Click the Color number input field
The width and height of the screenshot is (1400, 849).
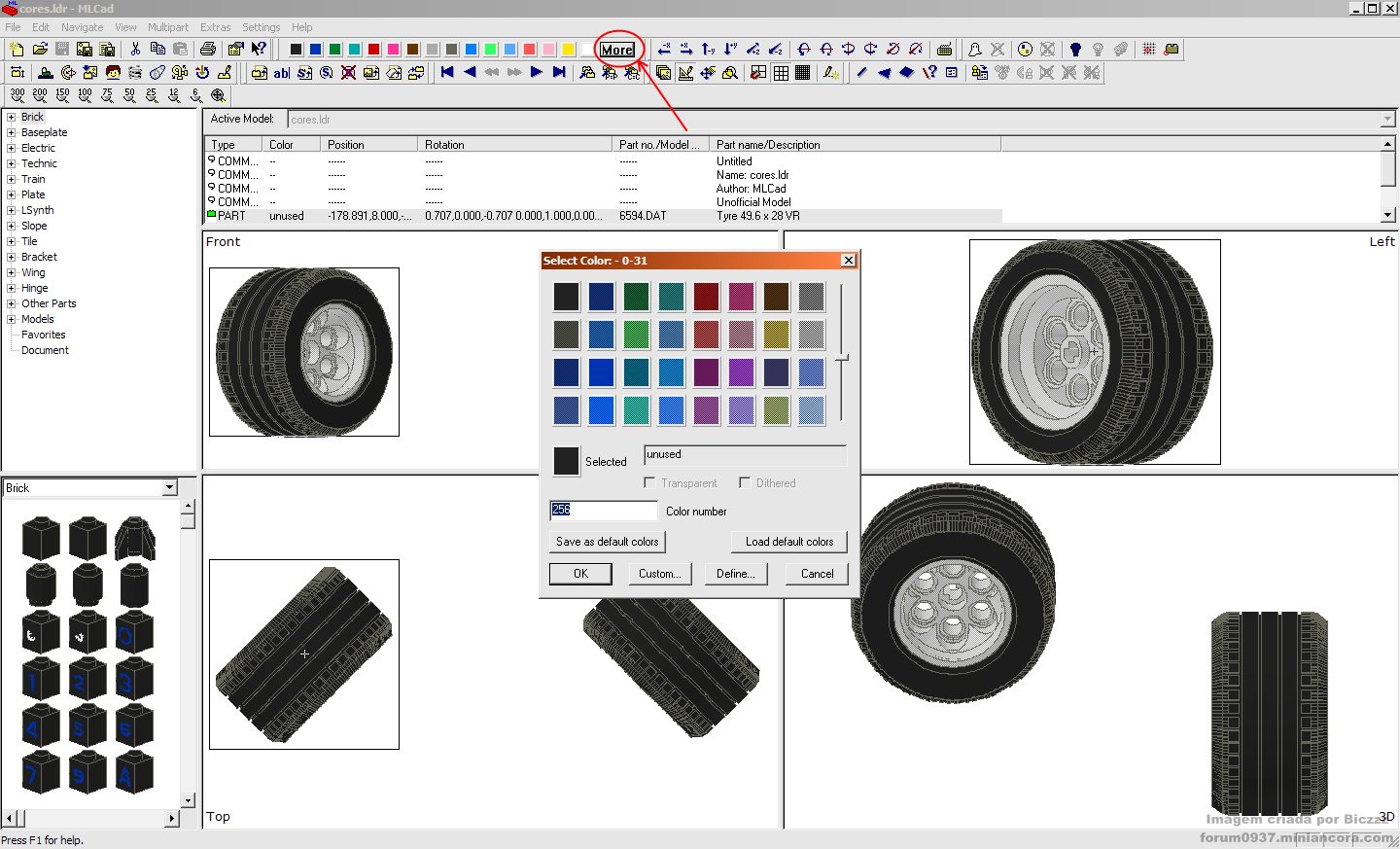click(604, 511)
